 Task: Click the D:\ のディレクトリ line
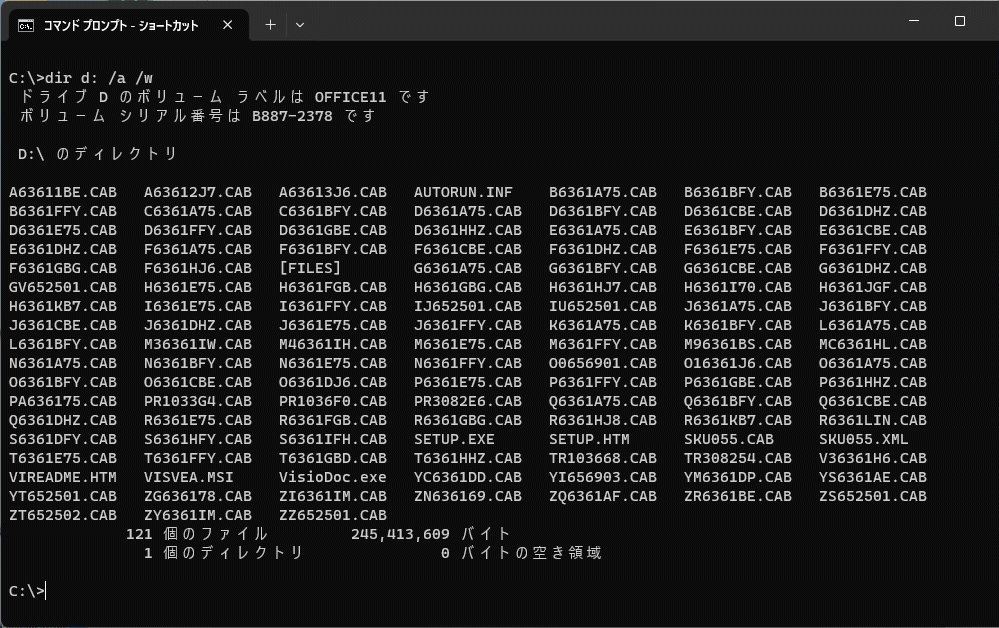pos(97,154)
